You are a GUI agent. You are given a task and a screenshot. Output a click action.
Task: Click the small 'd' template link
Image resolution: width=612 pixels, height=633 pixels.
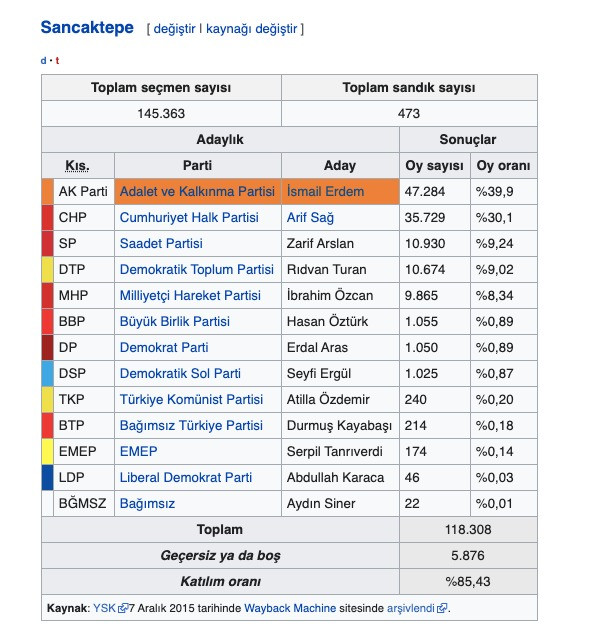[44, 60]
